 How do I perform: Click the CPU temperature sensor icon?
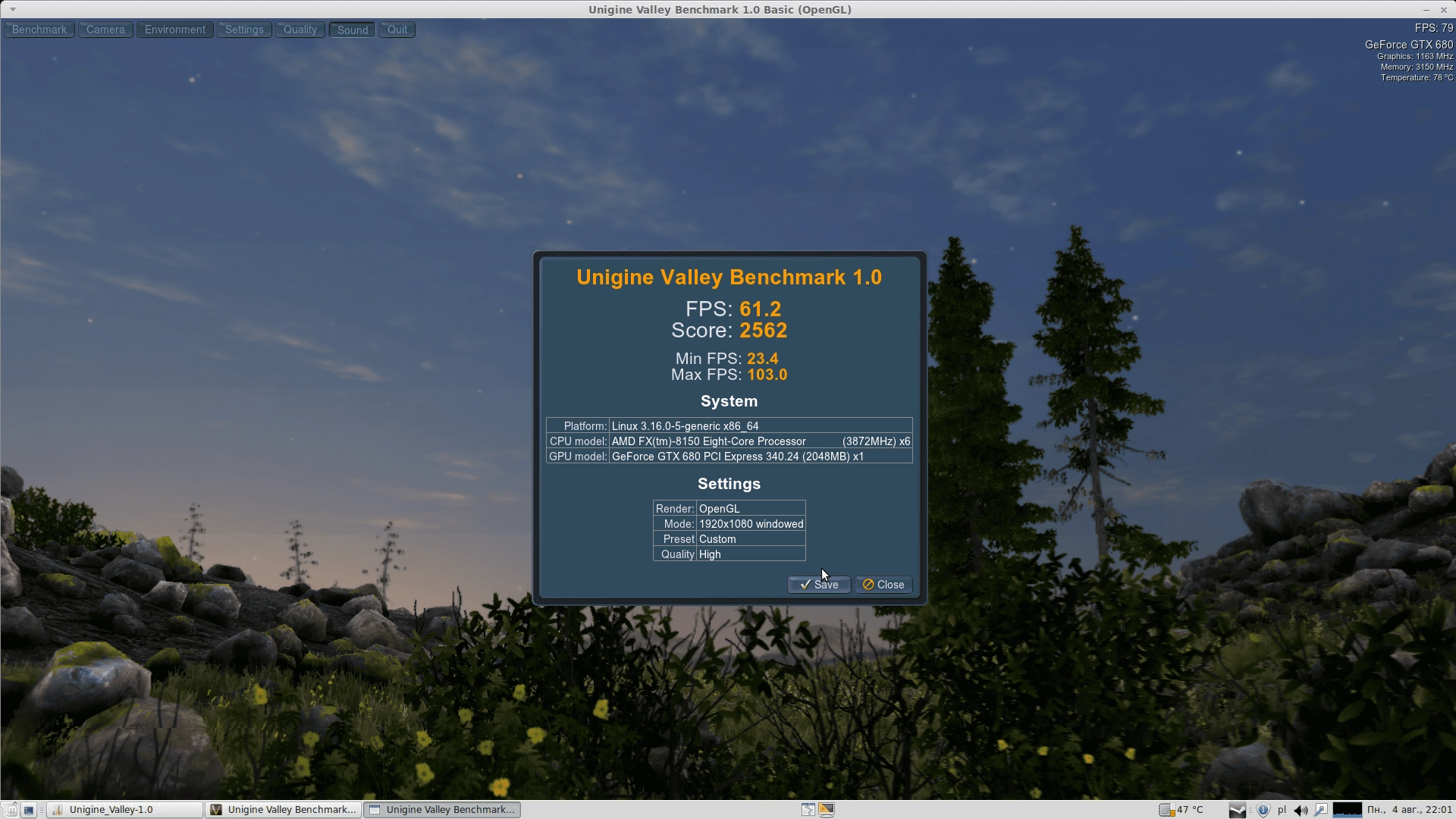pos(1166,809)
